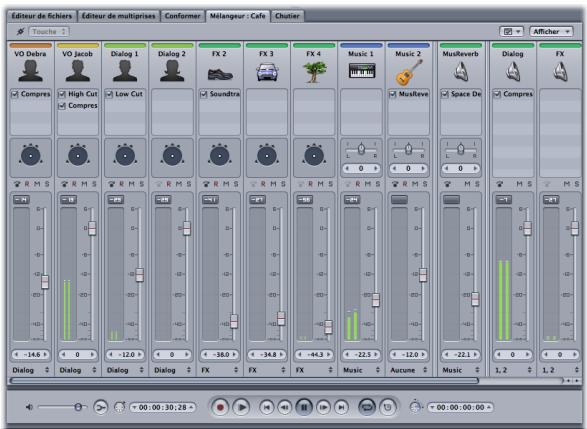Click the FX 4 tree icon
587x429 pixels.
[314, 72]
